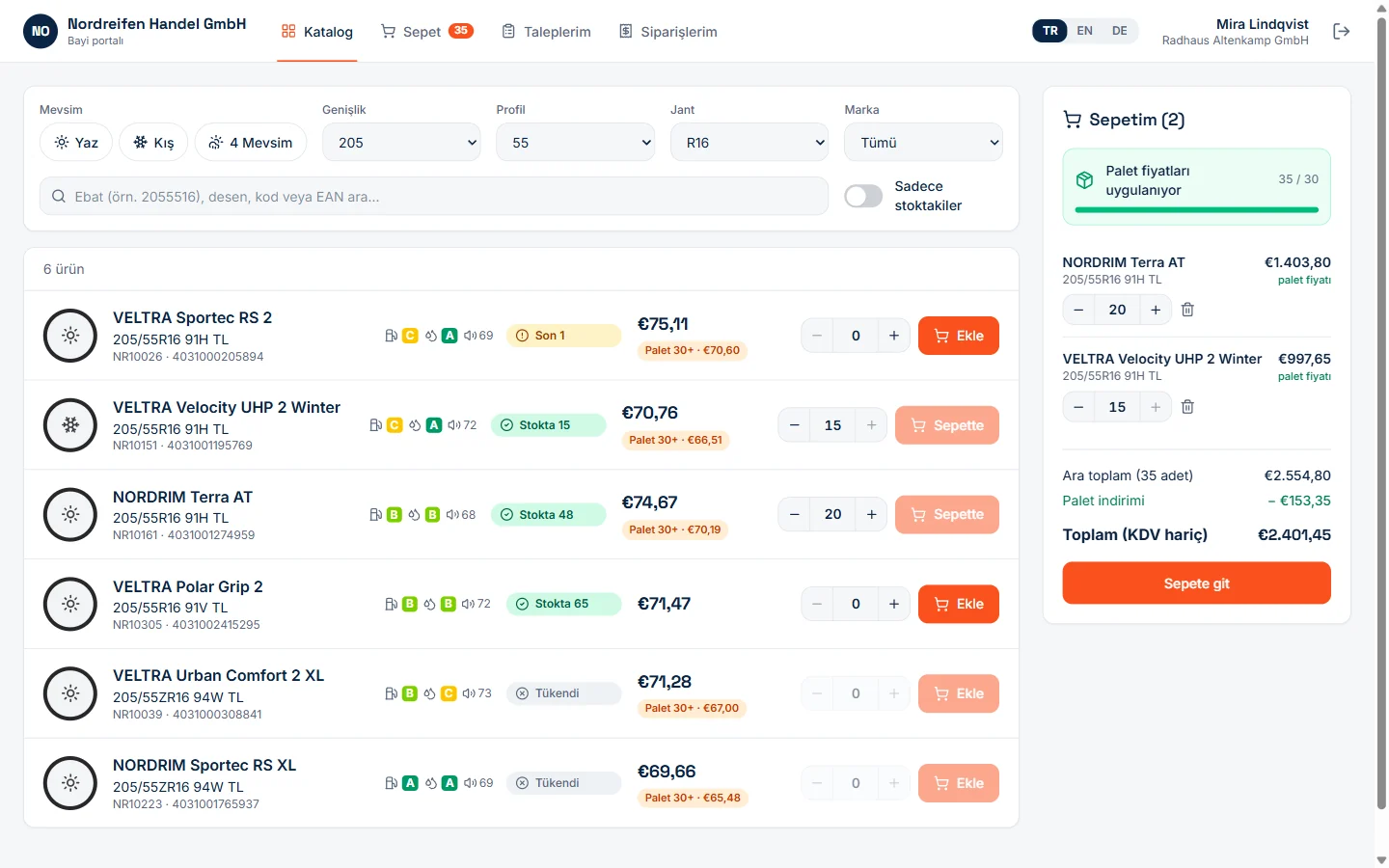Click the Sepete git button
The width and height of the screenshot is (1389, 868).
[1196, 583]
